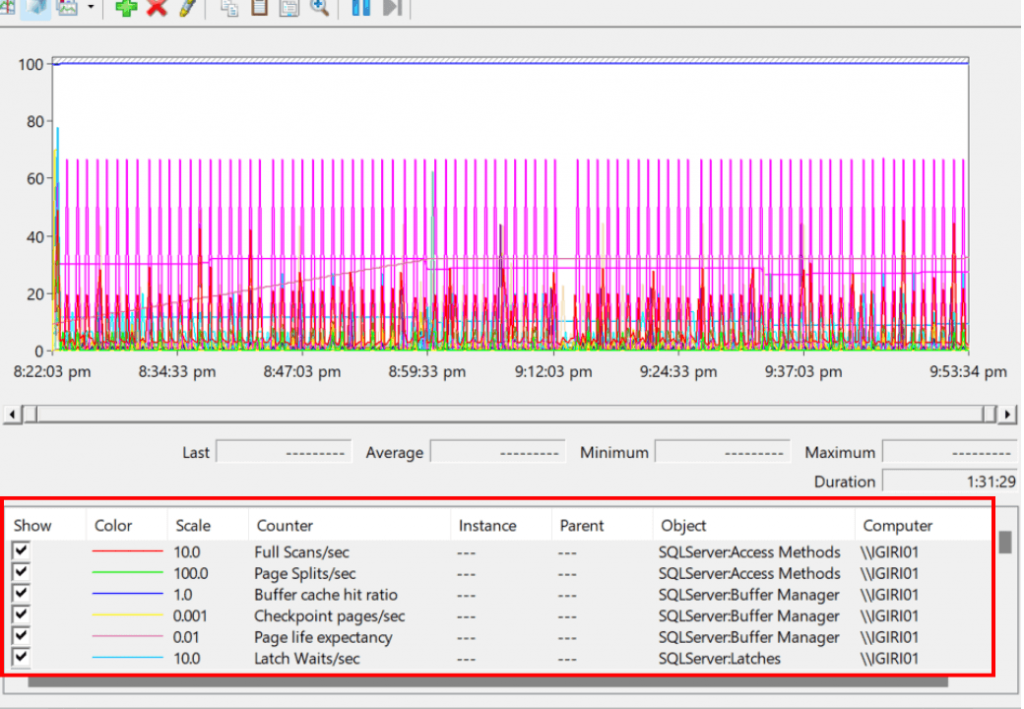
Task: Click the Update Data step icon
Action: pos(392,8)
